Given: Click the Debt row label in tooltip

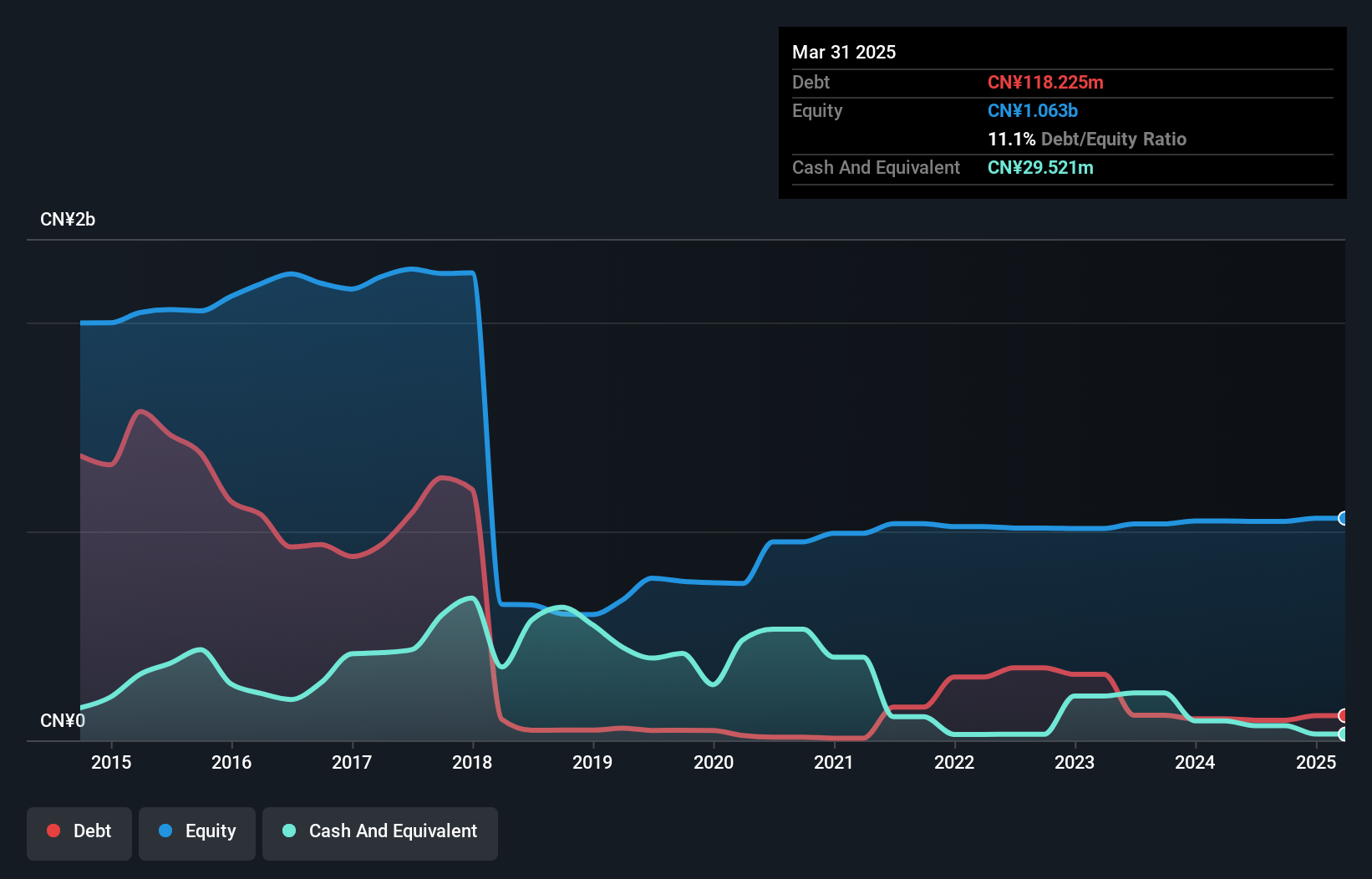Looking at the screenshot, I should (x=810, y=82).
